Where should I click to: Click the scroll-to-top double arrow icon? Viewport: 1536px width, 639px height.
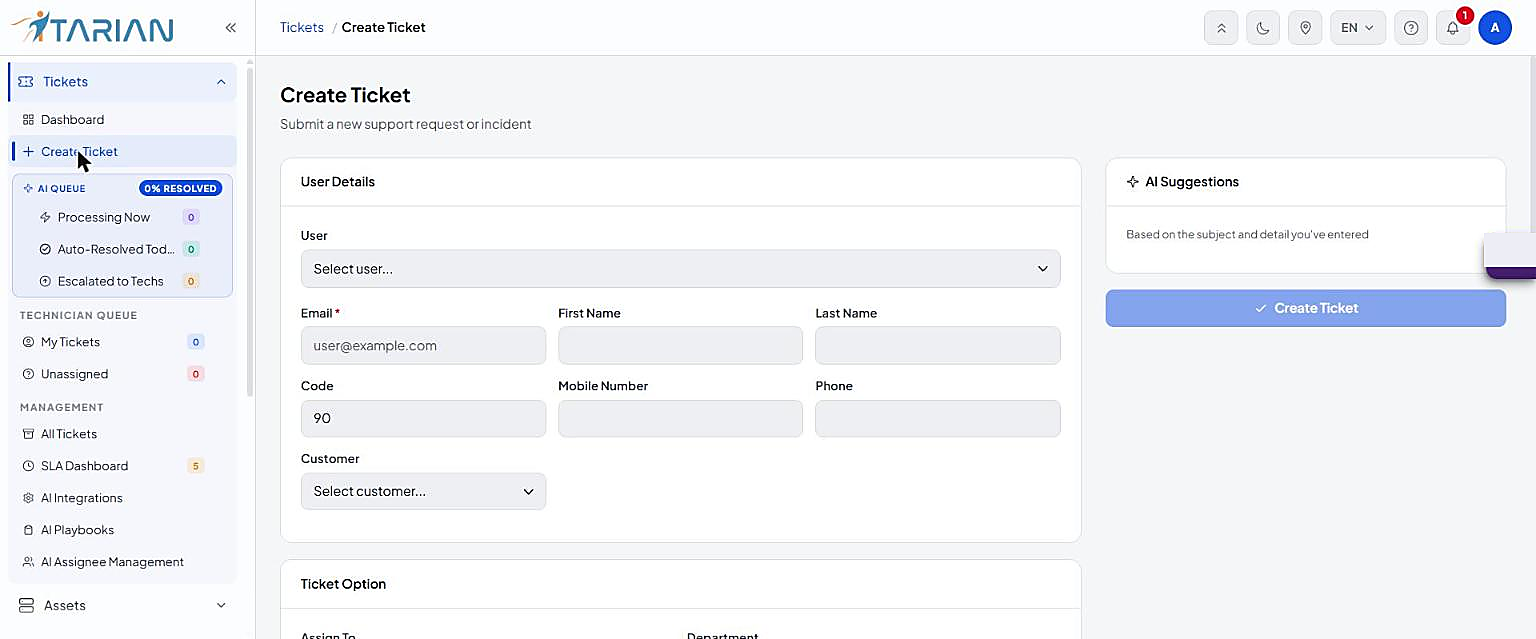[x=1221, y=28]
